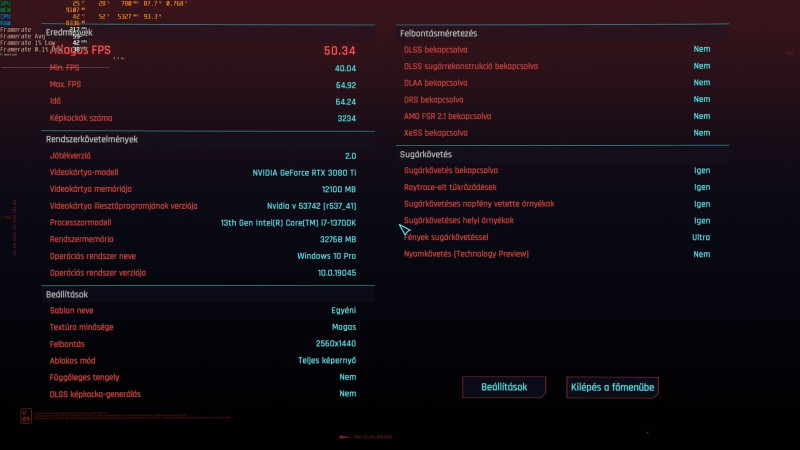Image resolution: width=800 pixels, height=450 pixels.
Task: Click the Windows 10 Pro value
Action: [327, 256]
